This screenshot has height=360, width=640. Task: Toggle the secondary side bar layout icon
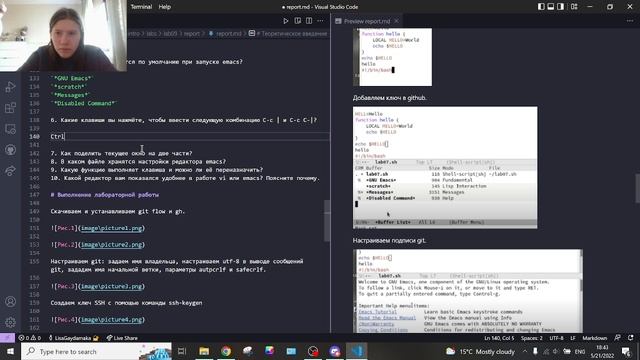pos(560,7)
